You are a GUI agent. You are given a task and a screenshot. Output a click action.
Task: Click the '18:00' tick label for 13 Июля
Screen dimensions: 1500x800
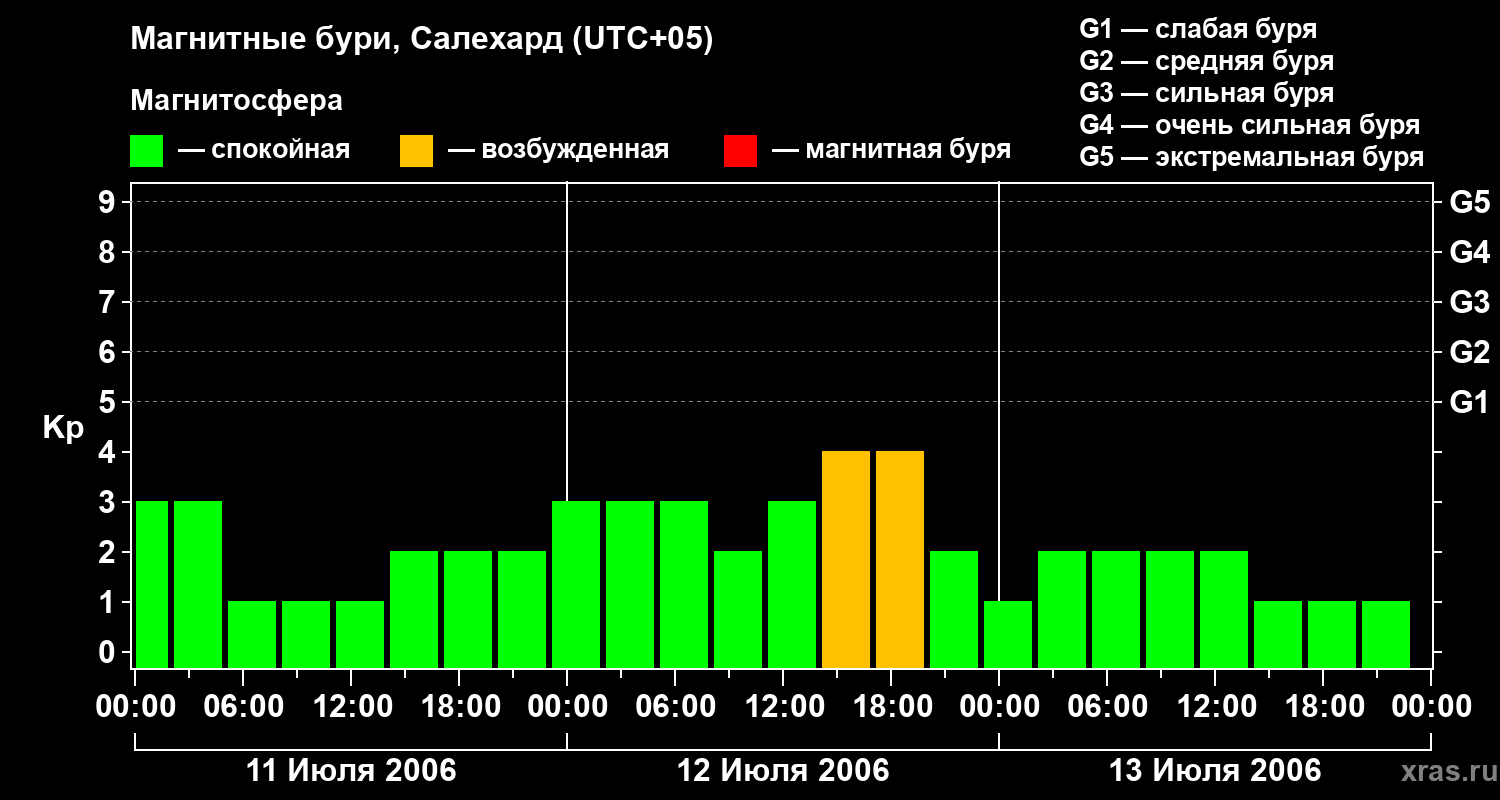pos(1324,707)
